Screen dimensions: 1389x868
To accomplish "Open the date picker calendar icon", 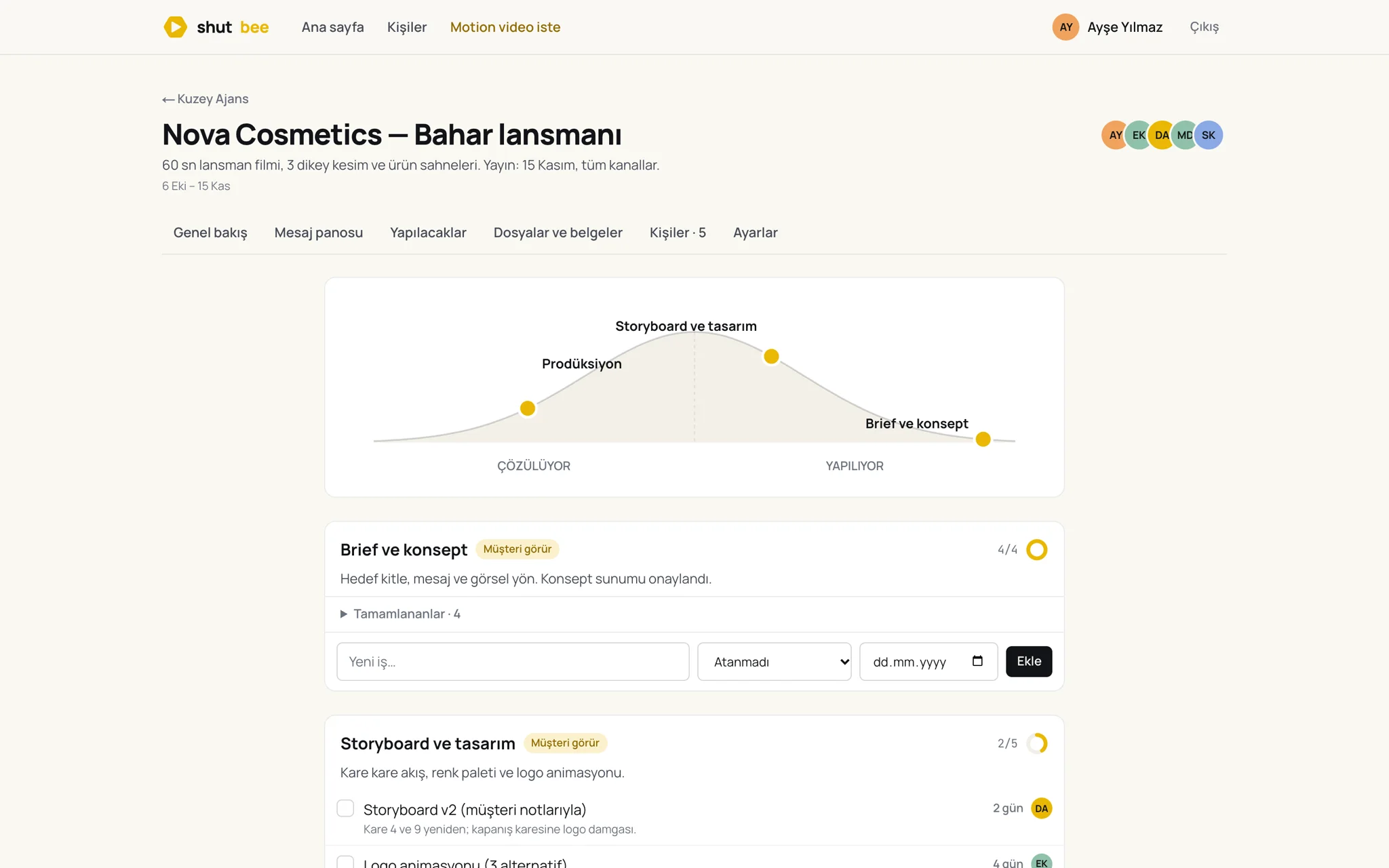I will (x=977, y=661).
